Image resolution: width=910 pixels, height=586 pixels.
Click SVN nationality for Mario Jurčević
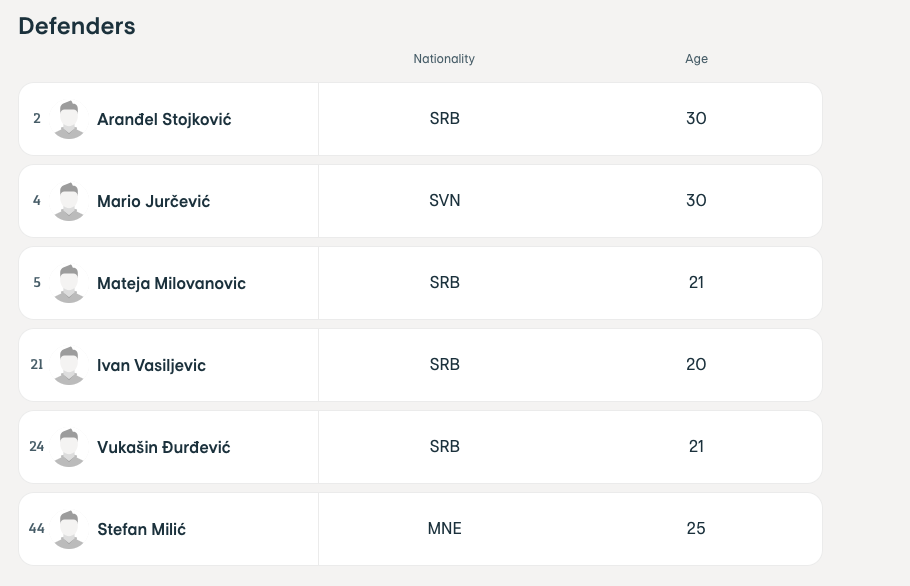click(x=445, y=201)
